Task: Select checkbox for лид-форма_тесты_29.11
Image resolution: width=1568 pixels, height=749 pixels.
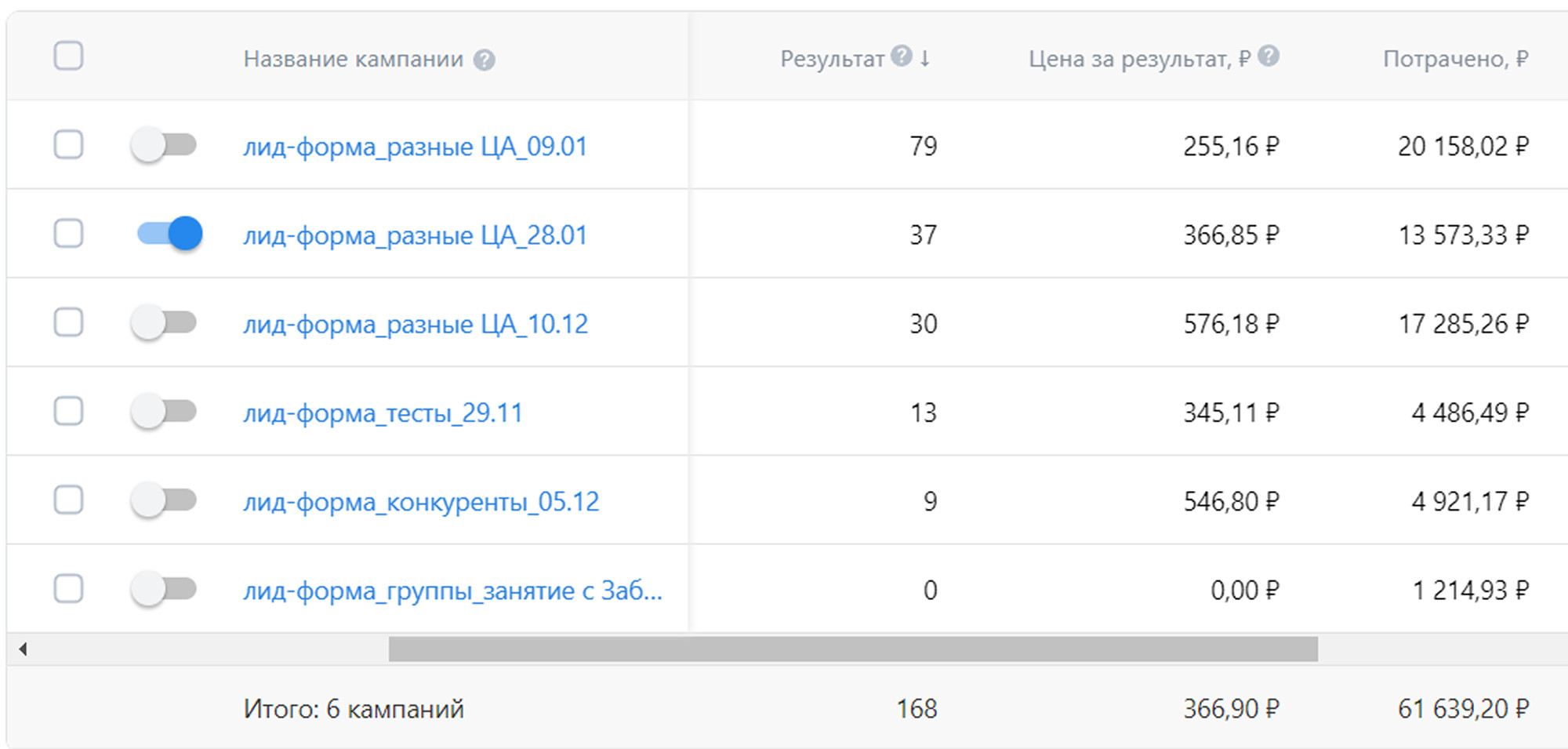Action: (x=68, y=410)
